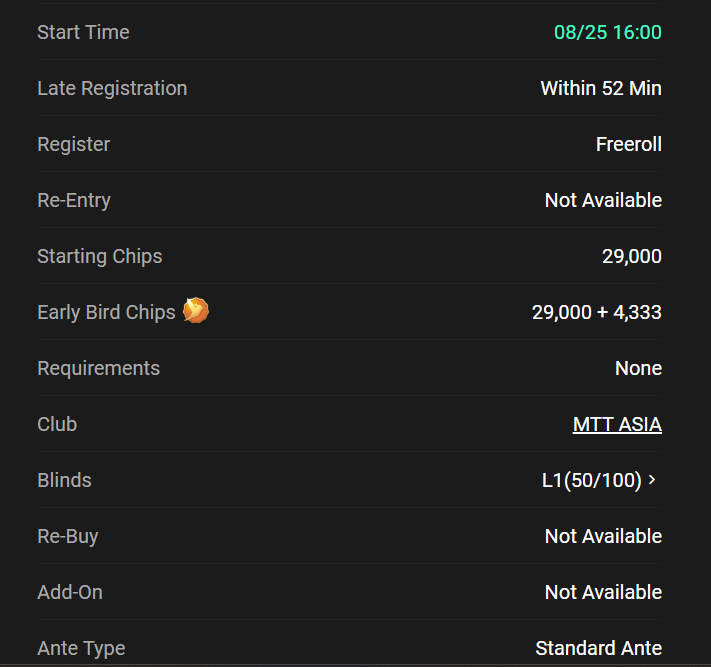Screen dimensions: 711x667
Task: Click the 29,000 starting chips value
Action: [632, 256]
